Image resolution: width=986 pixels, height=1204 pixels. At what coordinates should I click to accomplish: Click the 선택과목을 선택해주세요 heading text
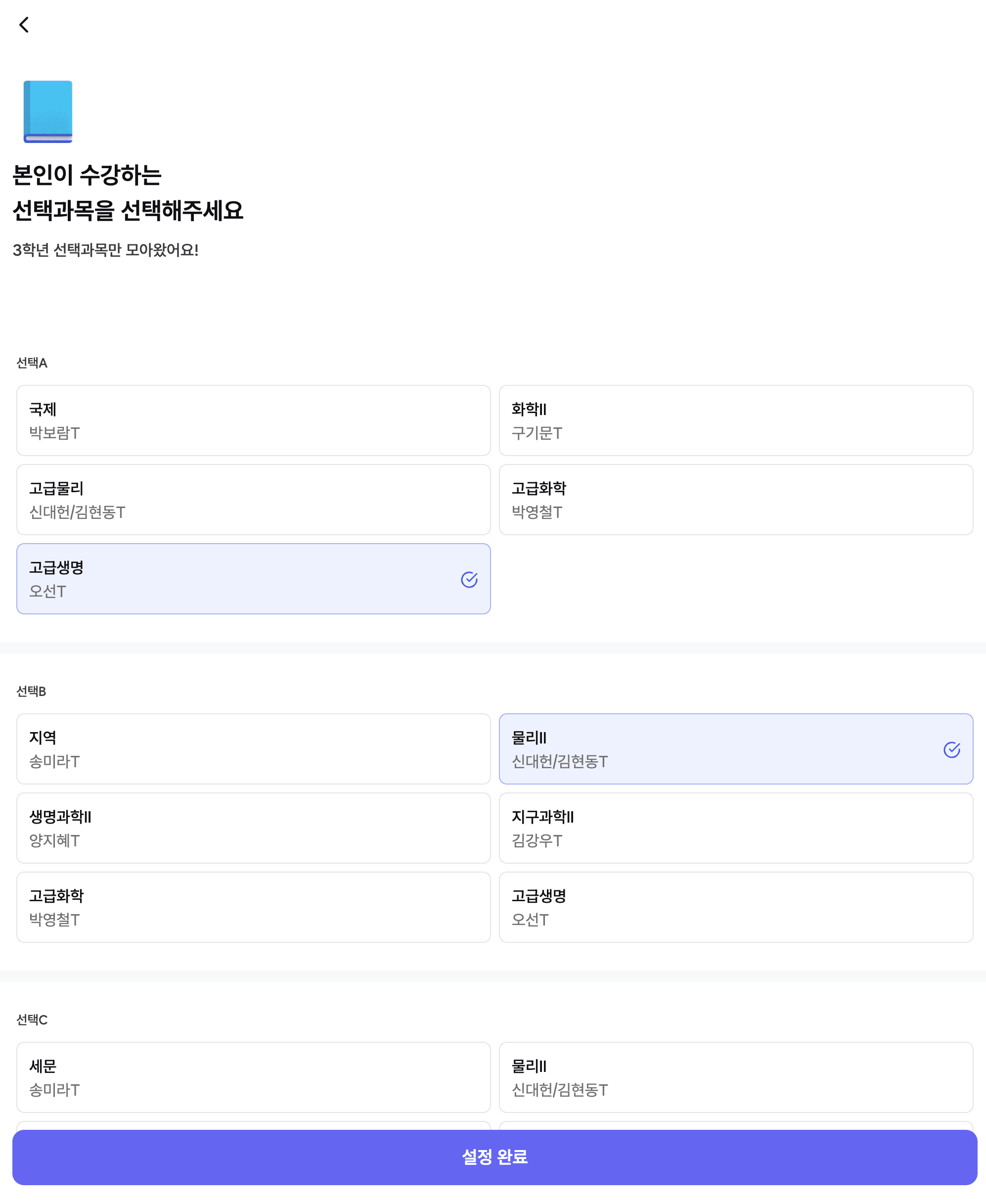(x=128, y=210)
